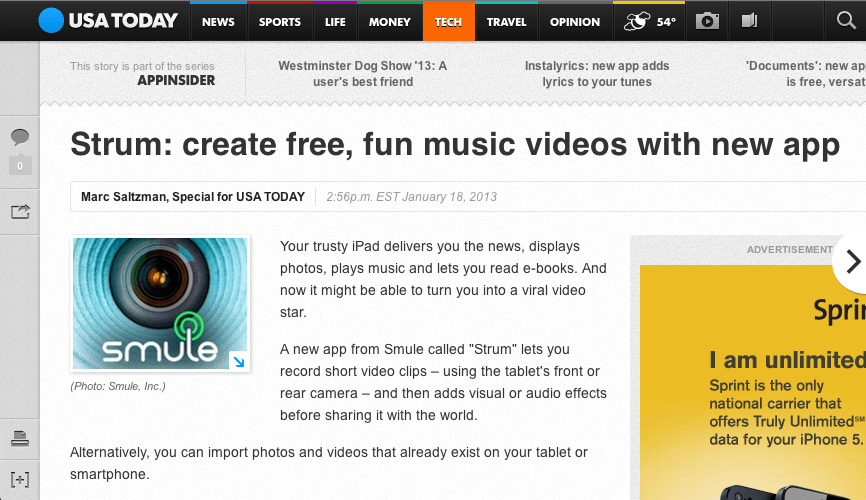Open site search with magnifying glass
The width and height of the screenshot is (866, 500).
coord(846,21)
